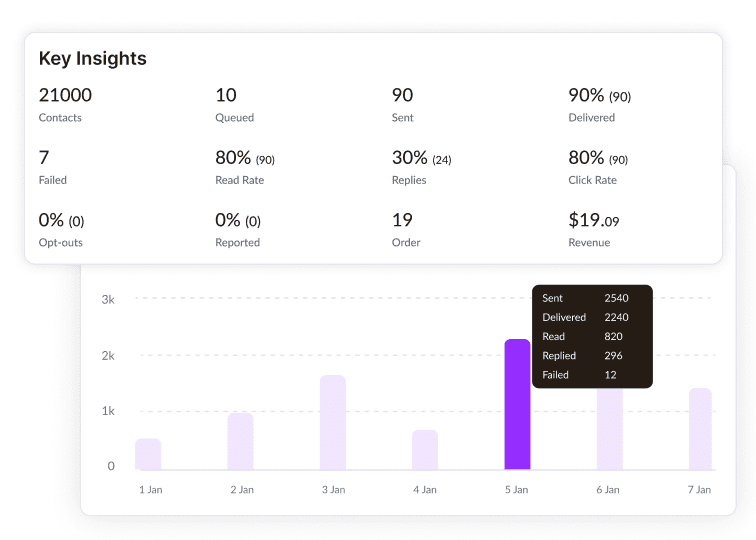This screenshot has width=756, height=540.
Task: Click the Replied 296 tooltip row
Action: click(x=582, y=356)
